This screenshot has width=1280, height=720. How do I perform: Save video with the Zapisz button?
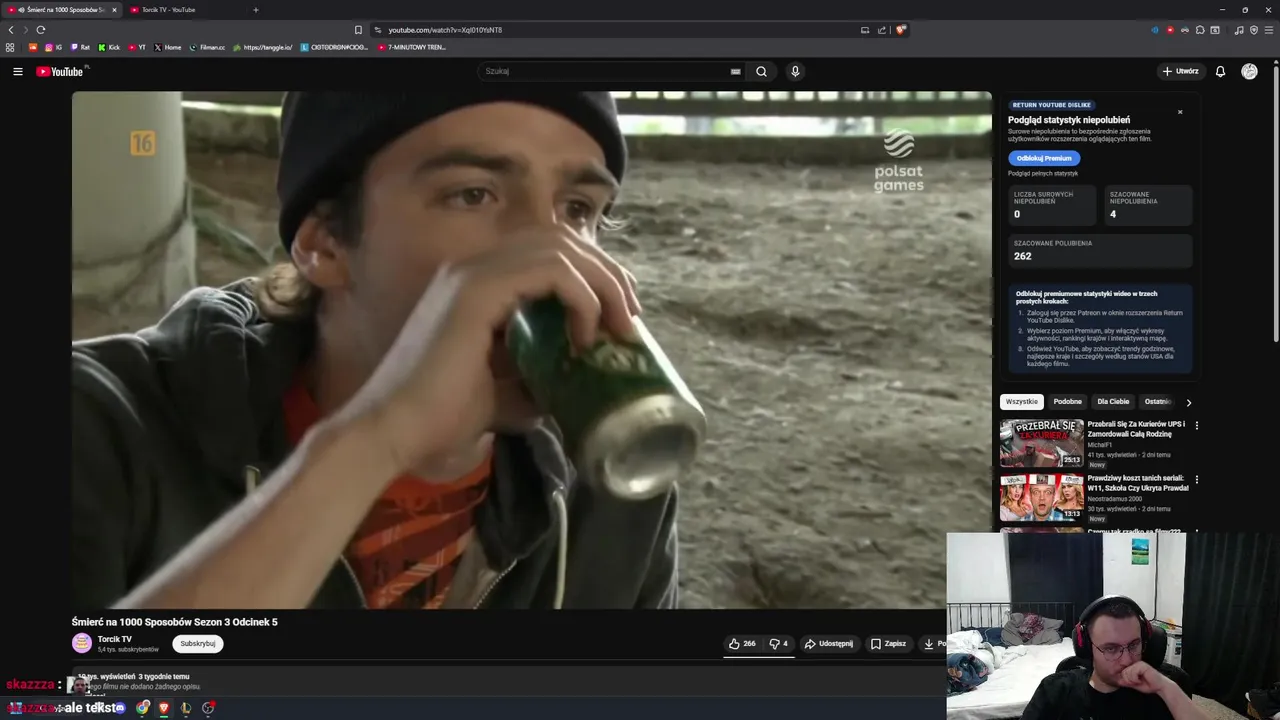(x=888, y=644)
